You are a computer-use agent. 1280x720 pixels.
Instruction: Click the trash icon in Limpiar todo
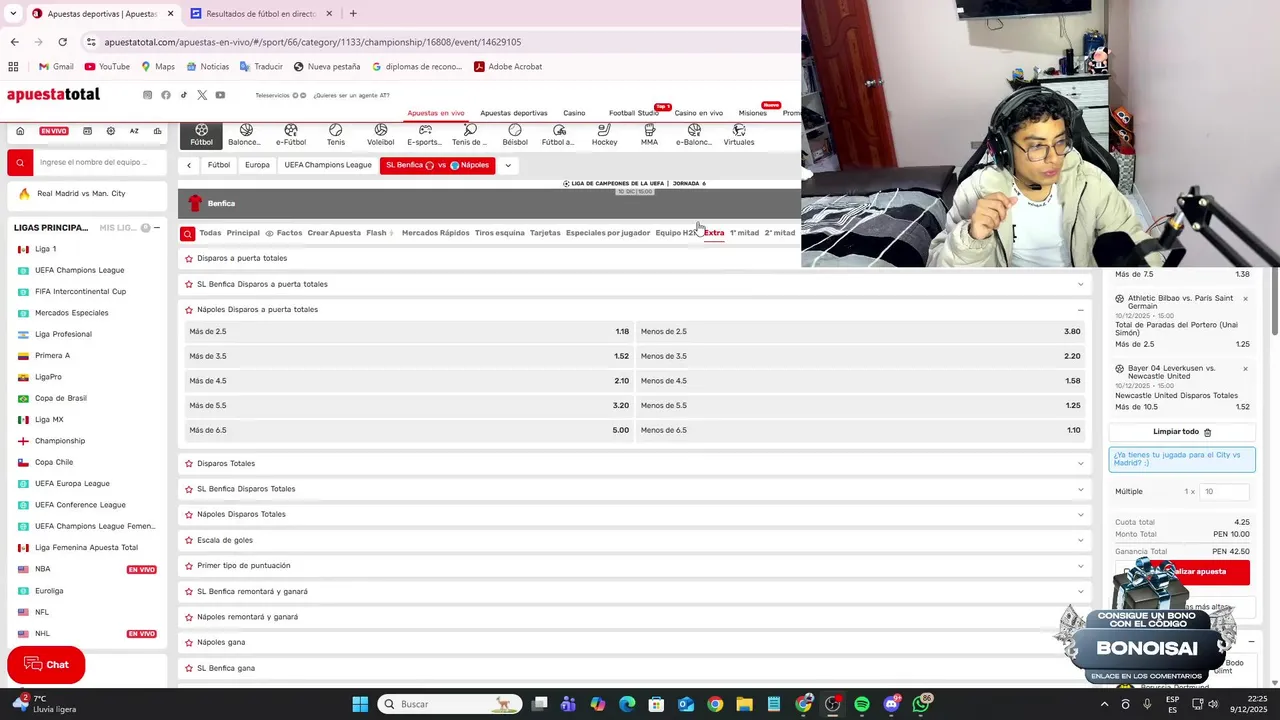1207,432
